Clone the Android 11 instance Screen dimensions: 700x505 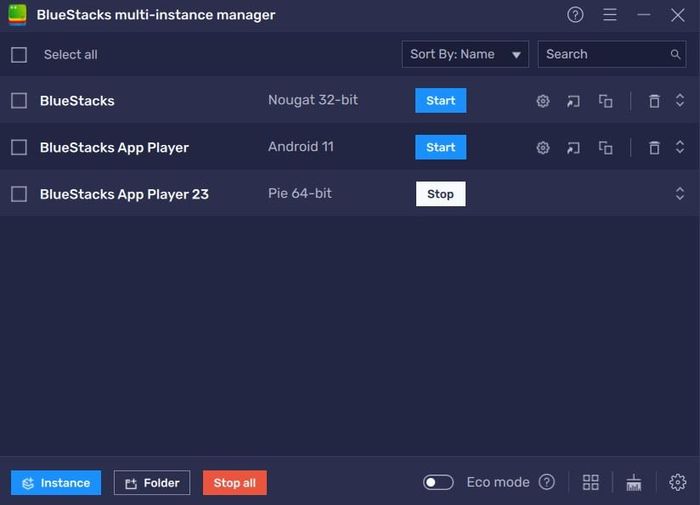coord(605,147)
